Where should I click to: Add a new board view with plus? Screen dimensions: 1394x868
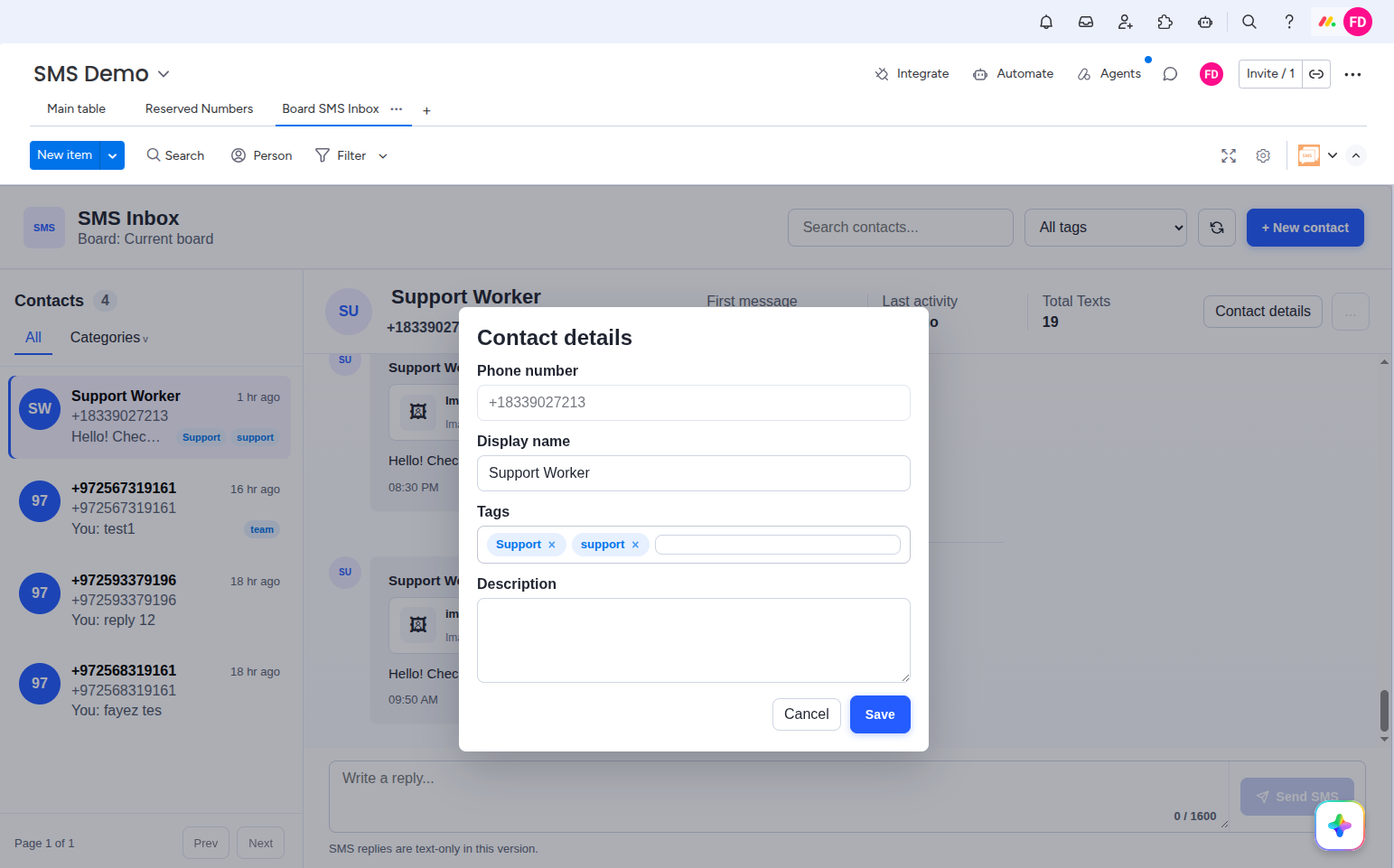[426, 110]
